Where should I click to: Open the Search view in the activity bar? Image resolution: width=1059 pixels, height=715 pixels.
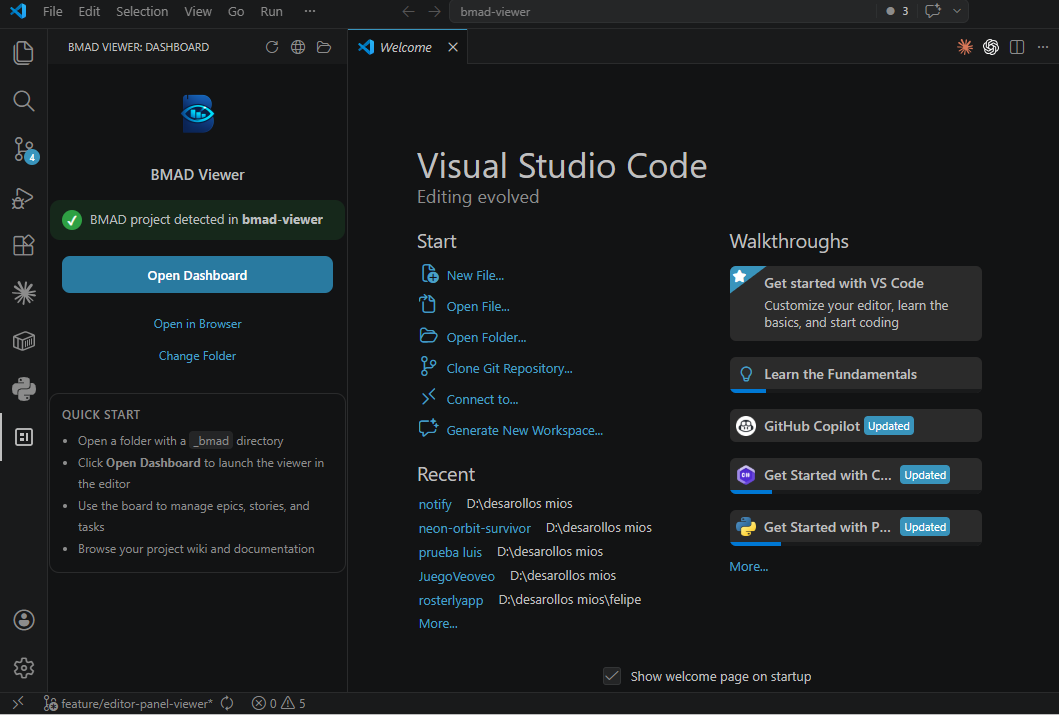click(x=23, y=101)
